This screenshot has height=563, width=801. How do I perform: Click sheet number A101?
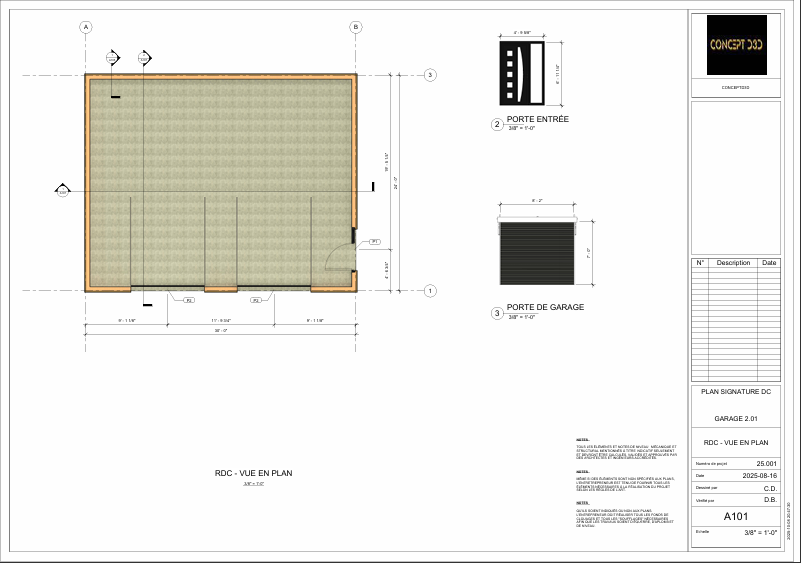736,517
